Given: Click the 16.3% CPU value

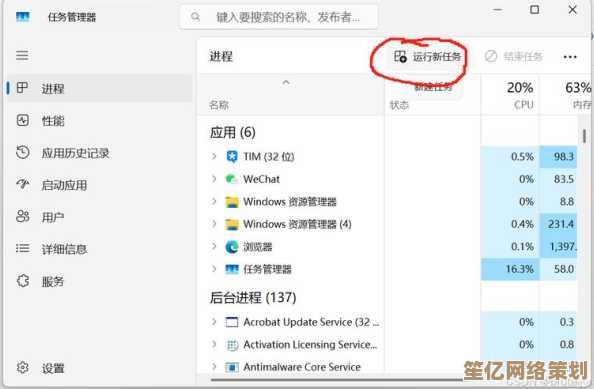Looking at the screenshot, I should [x=519, y=269].
